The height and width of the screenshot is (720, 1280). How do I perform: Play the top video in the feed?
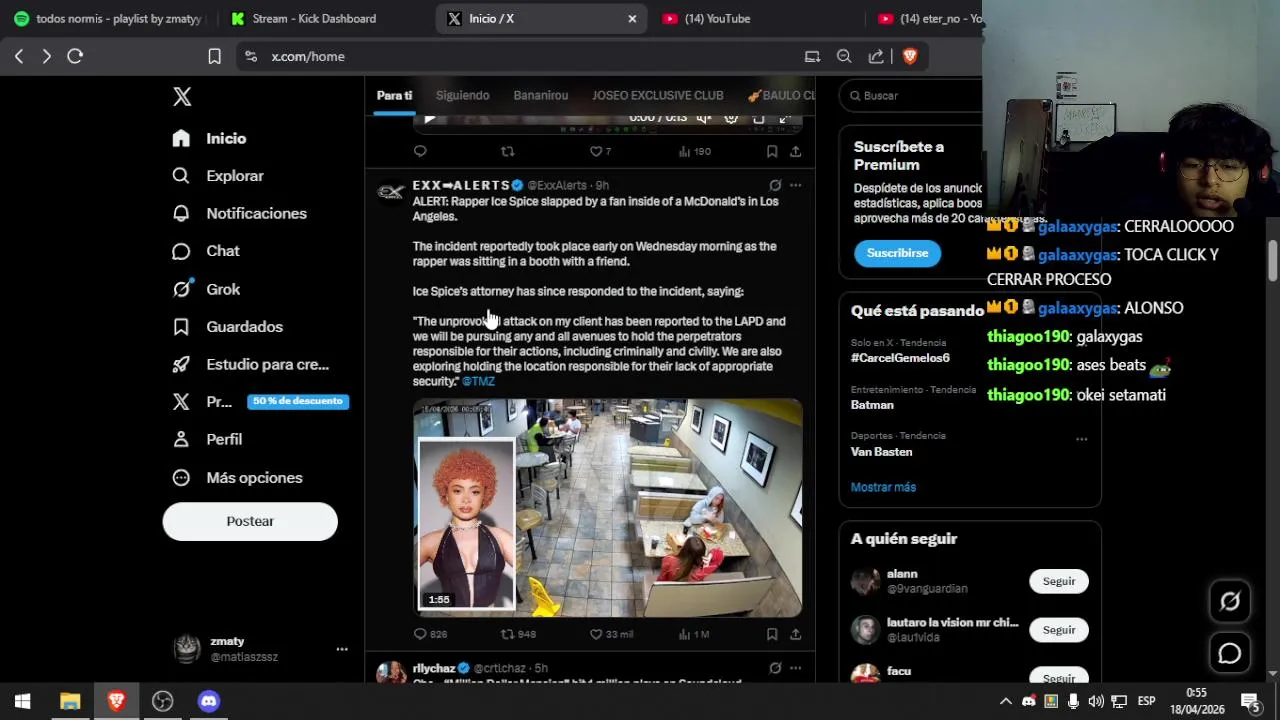(430, 118)
